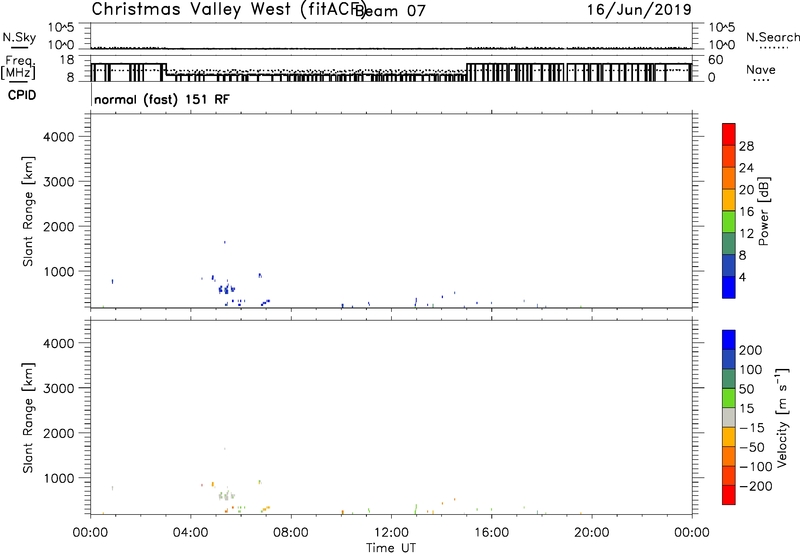Image resolution: width=800 pixels, height=554 pixels.
Task: Click the '10^5' tick right of the noise panel
Action: pos(722,28)
